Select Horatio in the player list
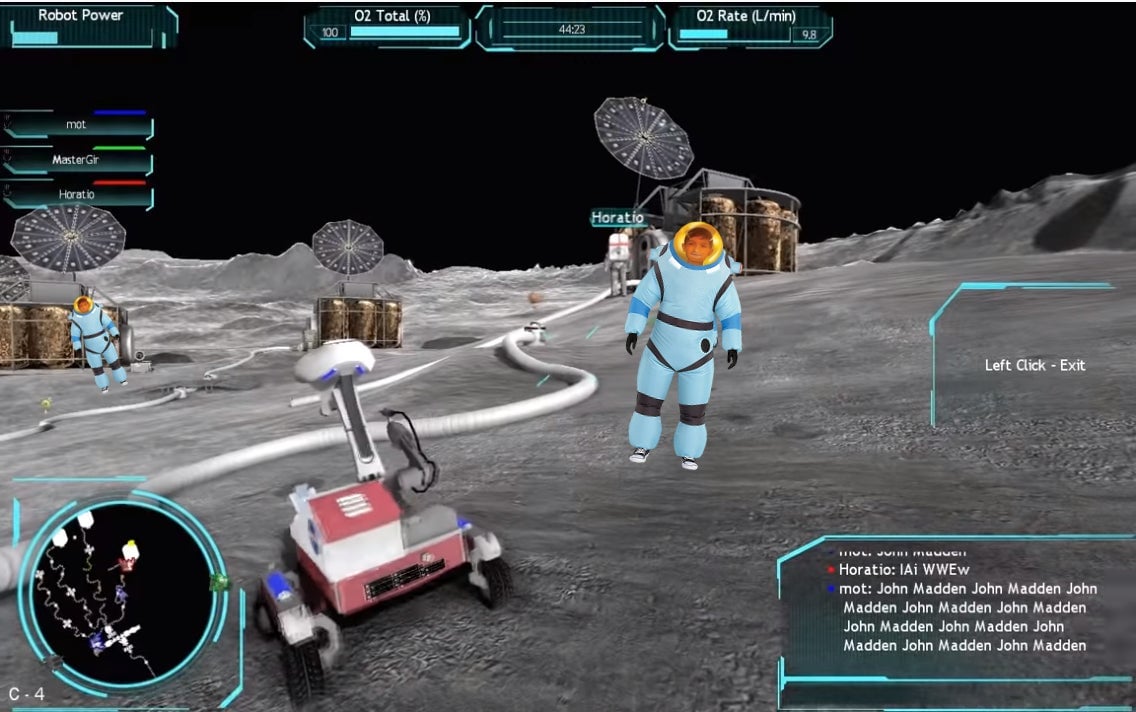 pos(77,194)
